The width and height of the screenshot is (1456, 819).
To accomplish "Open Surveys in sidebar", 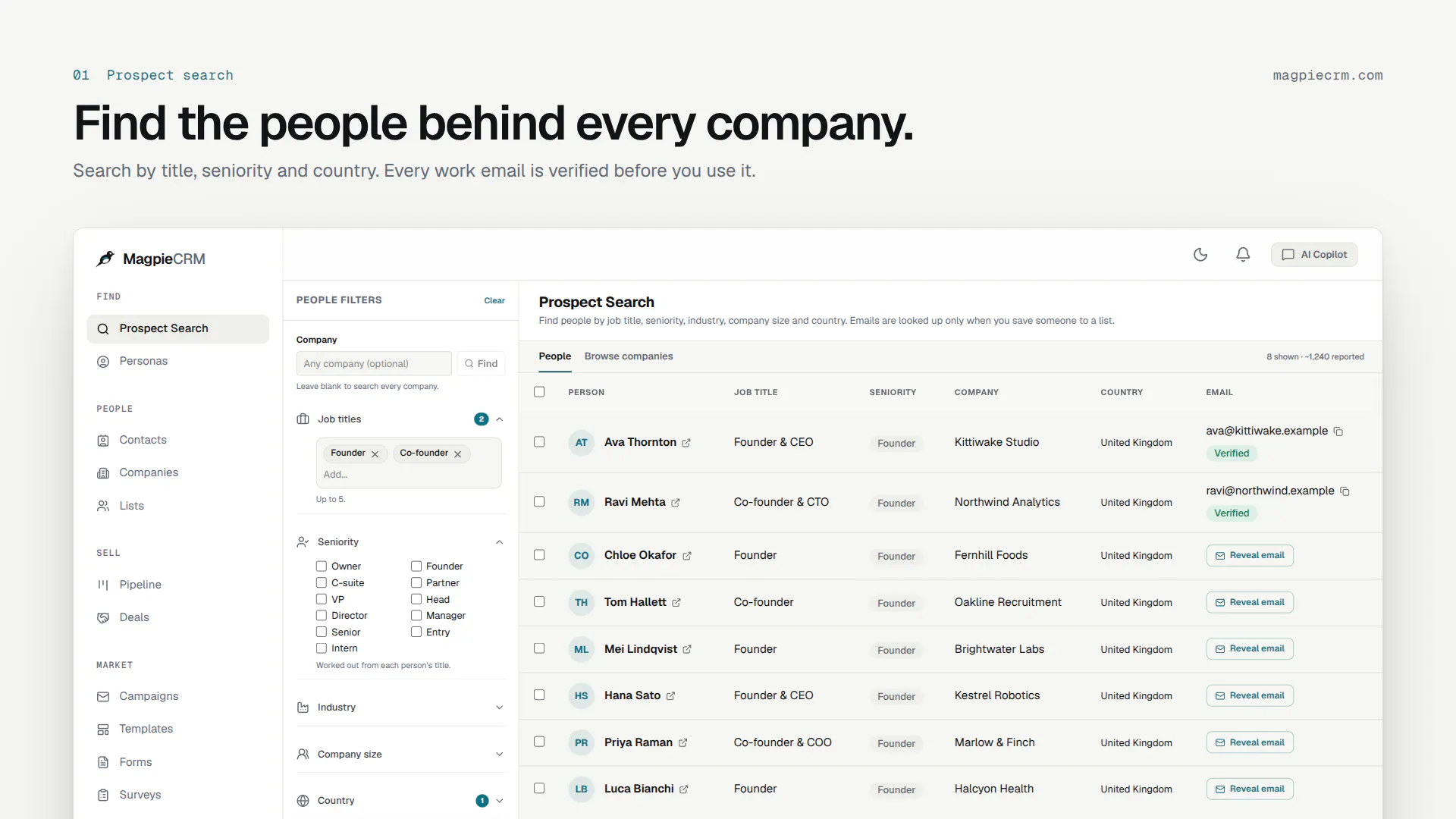I will tap(178, 795).
